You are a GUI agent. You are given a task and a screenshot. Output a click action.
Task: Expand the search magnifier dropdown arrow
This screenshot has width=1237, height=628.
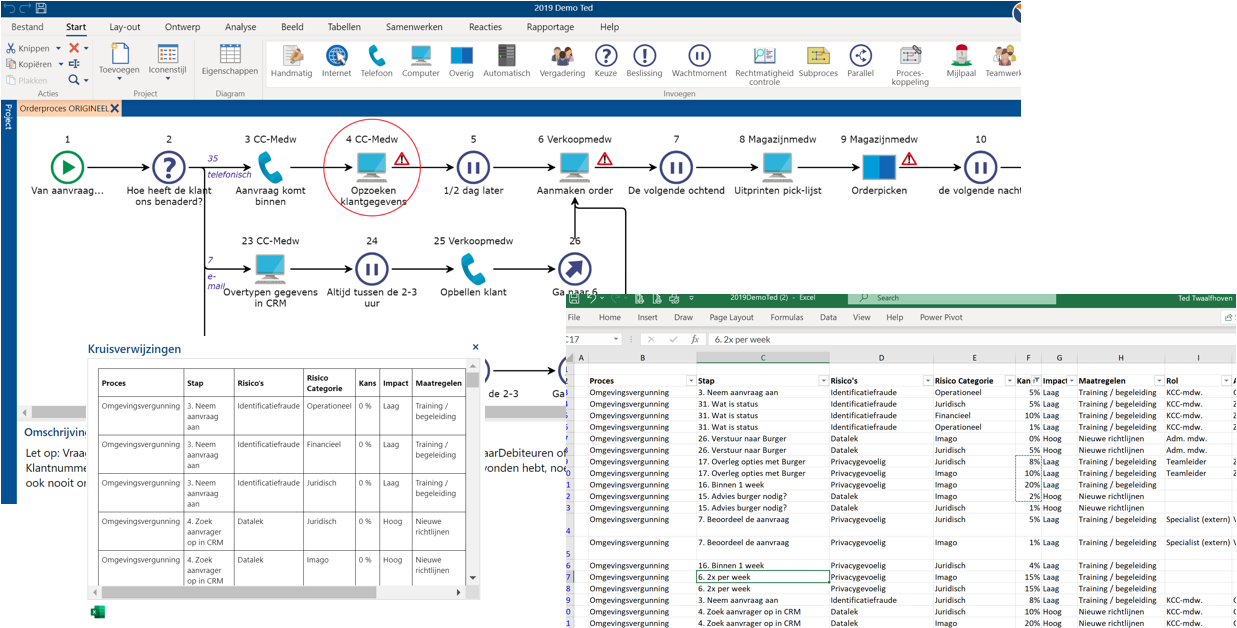coord(86,80)
